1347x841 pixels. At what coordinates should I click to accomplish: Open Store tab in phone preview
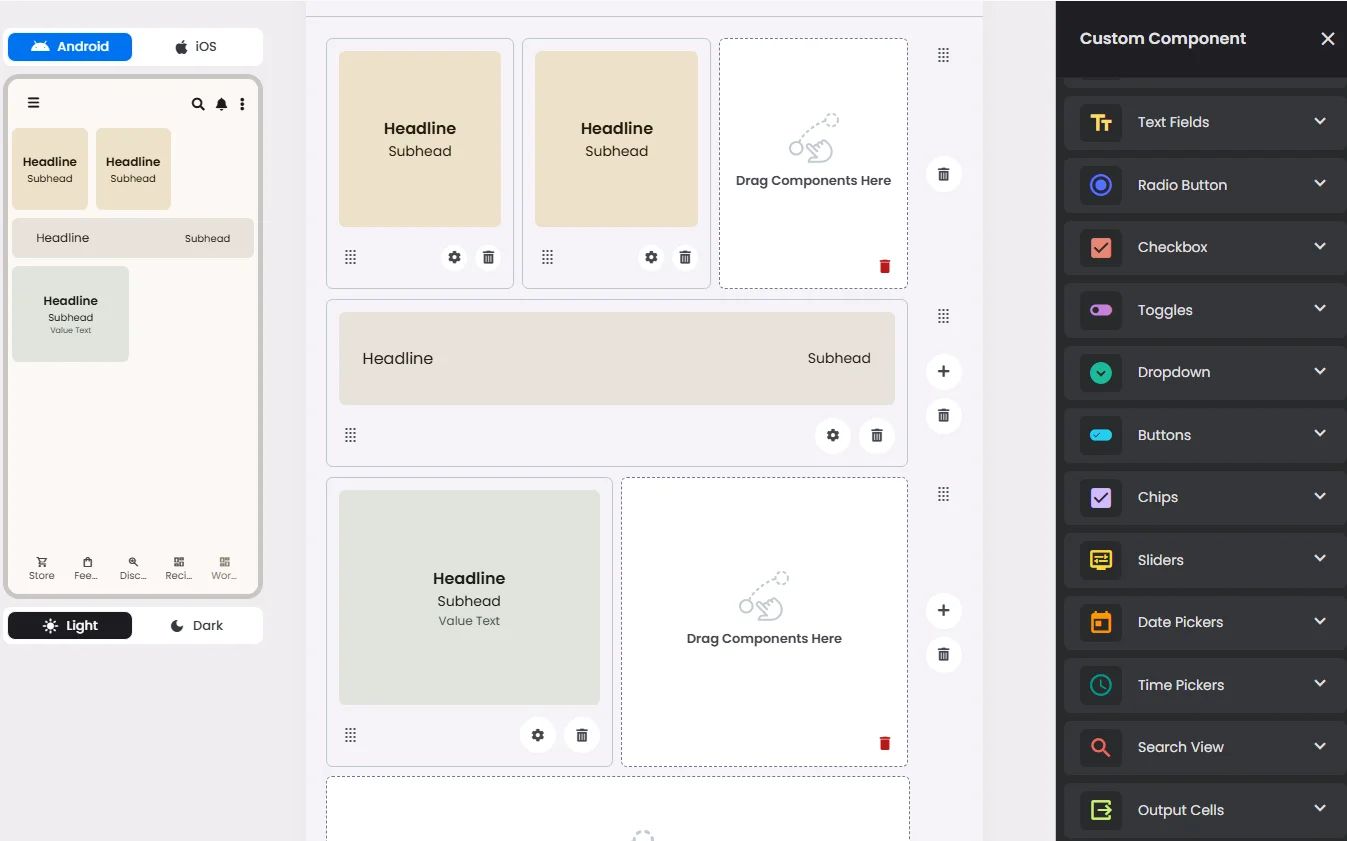(x=42, y=568)
